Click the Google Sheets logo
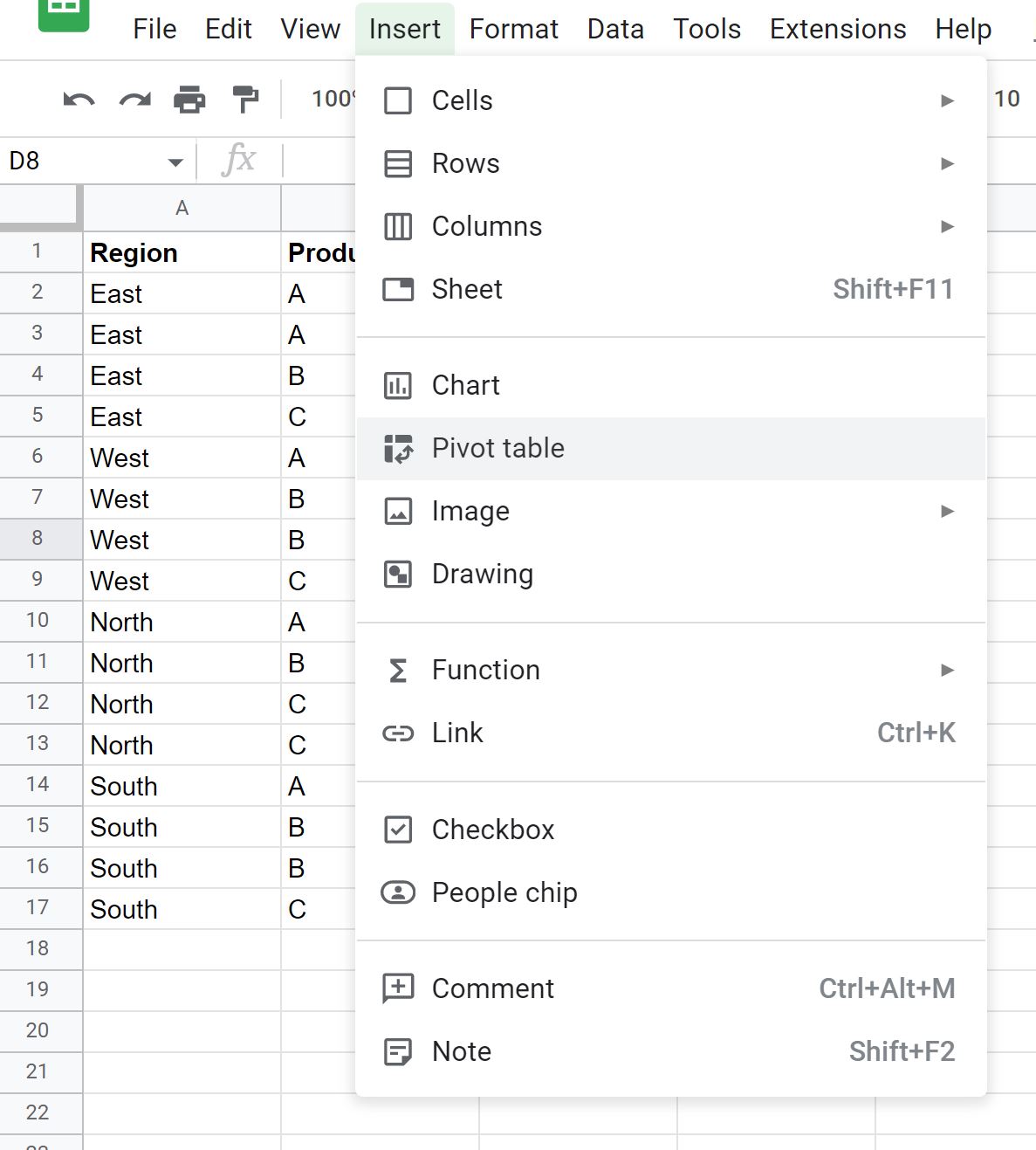This screenshot has width=1036, height=1150. (x=65, y=14)
